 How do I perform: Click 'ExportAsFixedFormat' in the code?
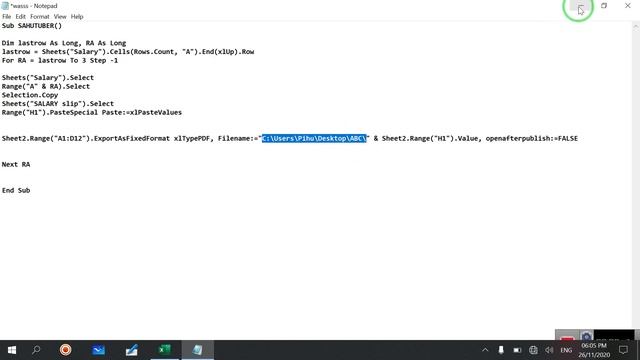[132, 138]
